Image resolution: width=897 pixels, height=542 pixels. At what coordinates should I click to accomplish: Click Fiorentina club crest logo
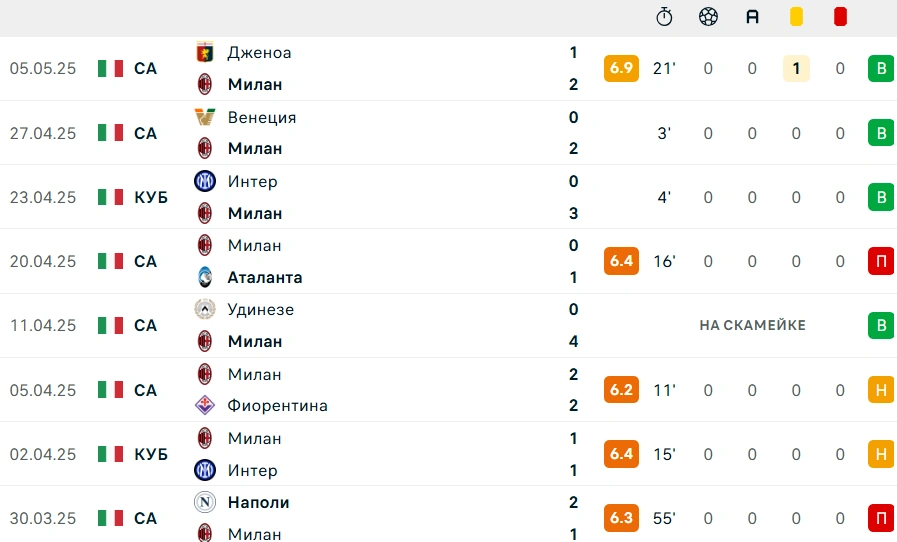coord(205,405)
